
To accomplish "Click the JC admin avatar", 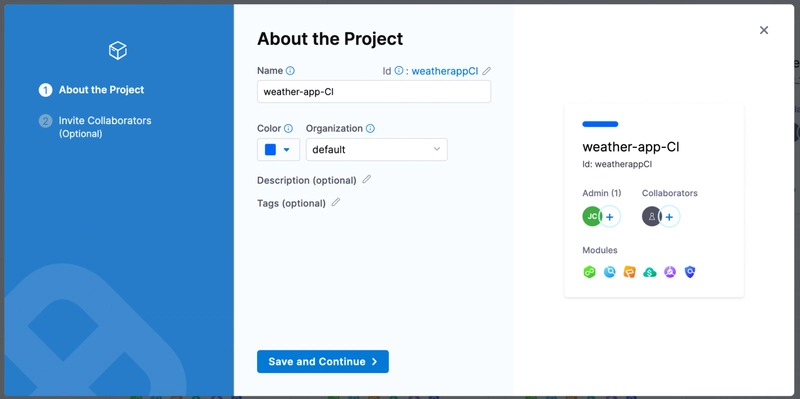I will point(592,216).
